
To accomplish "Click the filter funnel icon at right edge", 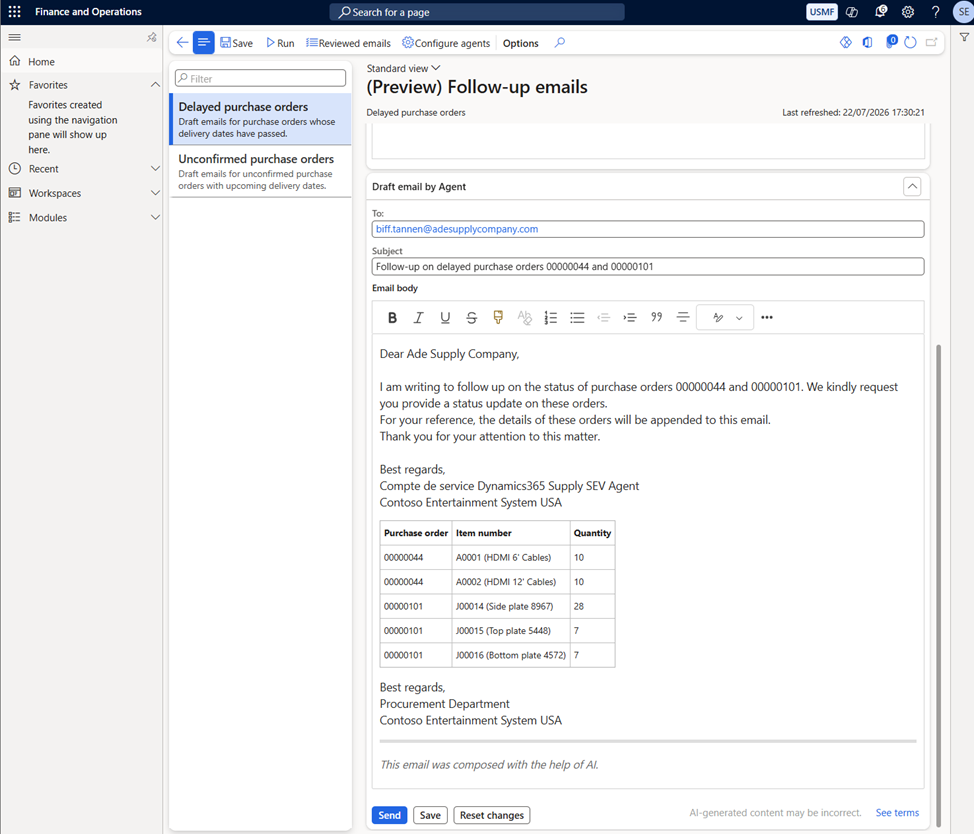I will coord(964,37).
